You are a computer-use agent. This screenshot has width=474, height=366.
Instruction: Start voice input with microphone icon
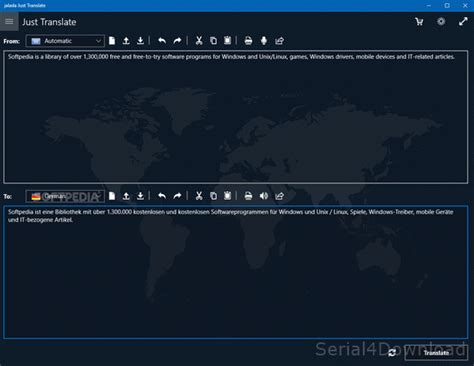264,41
